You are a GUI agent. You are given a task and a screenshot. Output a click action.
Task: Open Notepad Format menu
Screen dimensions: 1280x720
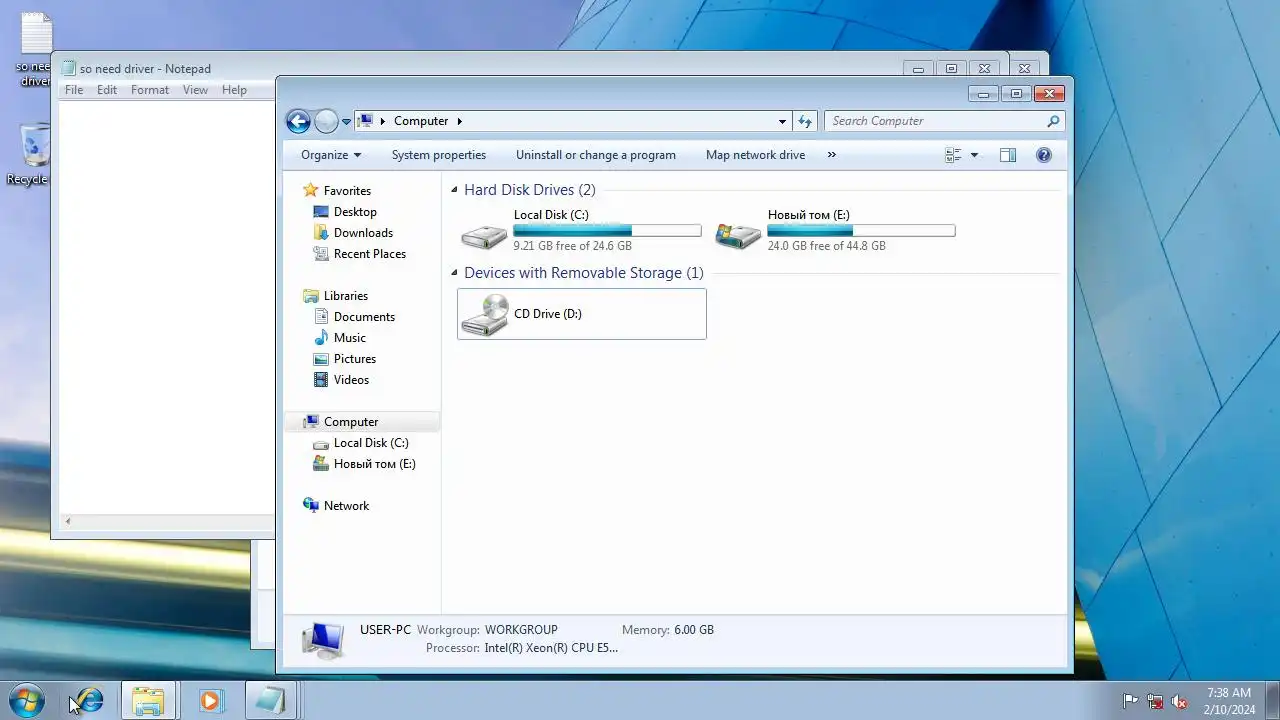(150, 90)
